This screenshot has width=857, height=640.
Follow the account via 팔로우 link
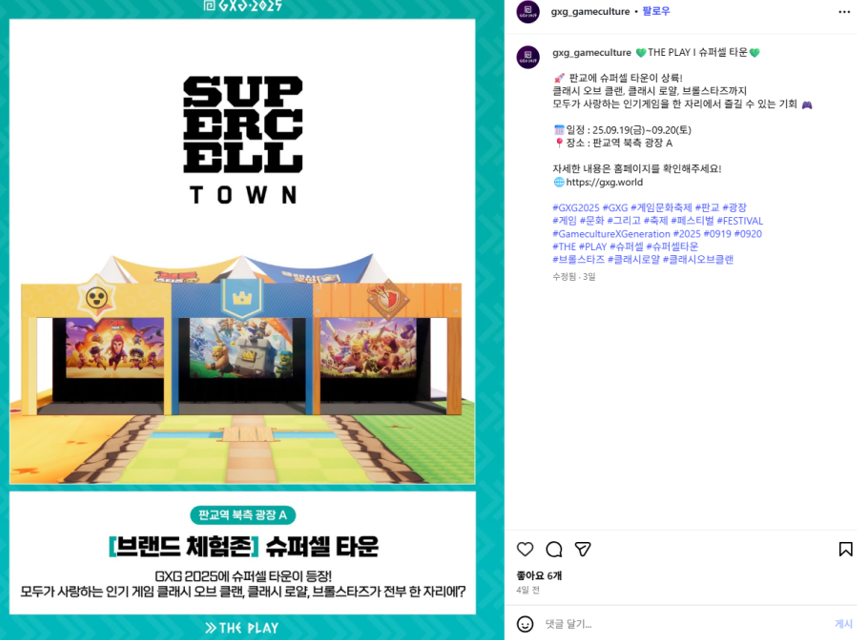click(x=656, y=11)
